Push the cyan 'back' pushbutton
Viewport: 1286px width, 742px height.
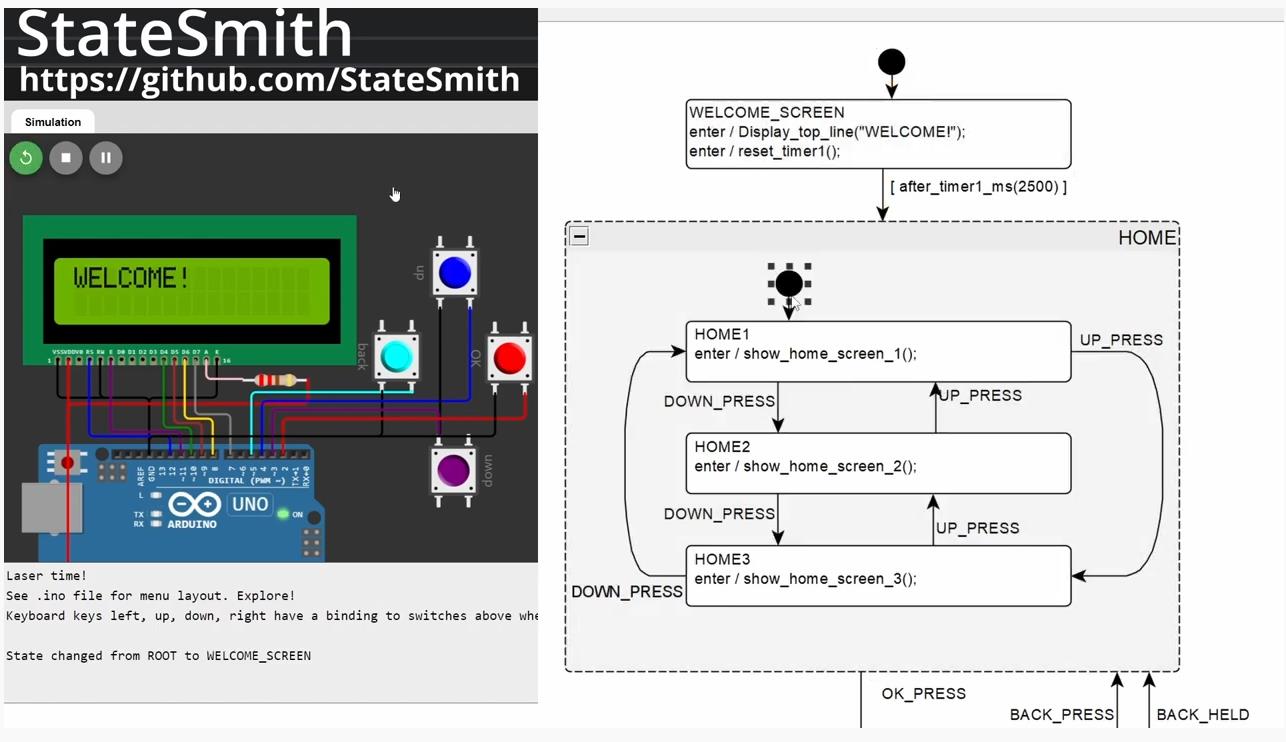[396, 356]
